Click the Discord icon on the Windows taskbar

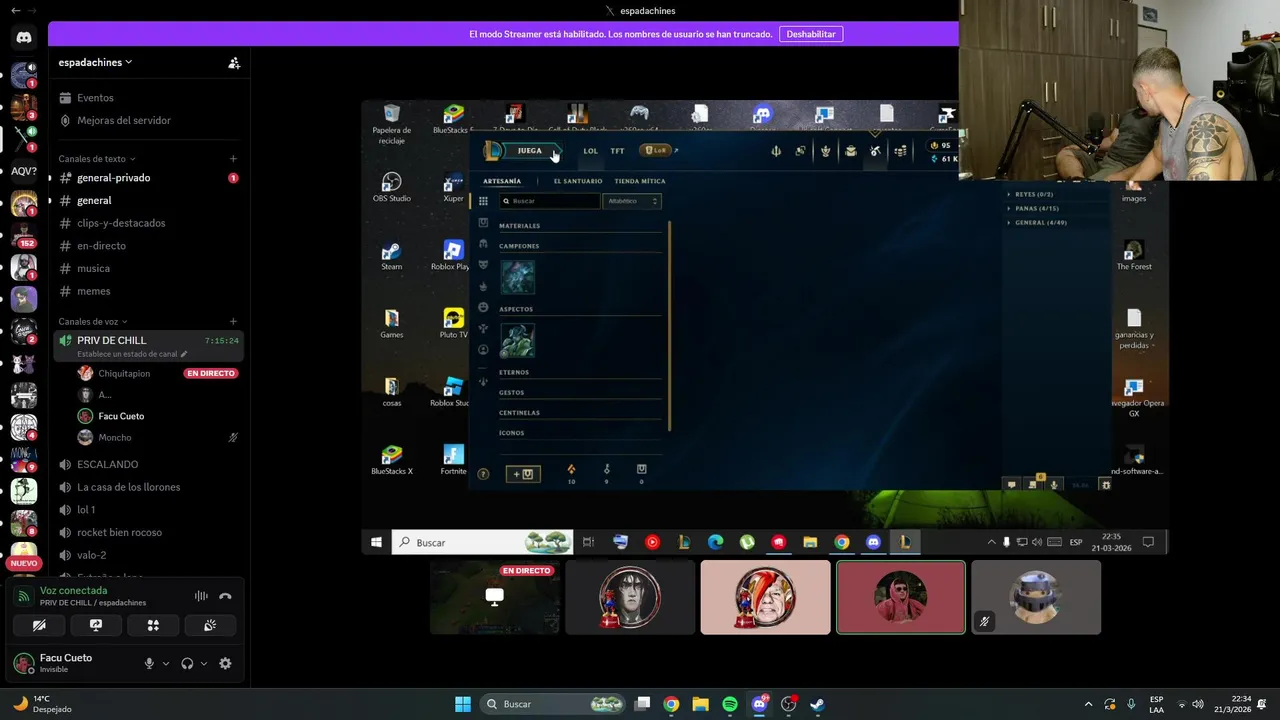coord(759,704)
